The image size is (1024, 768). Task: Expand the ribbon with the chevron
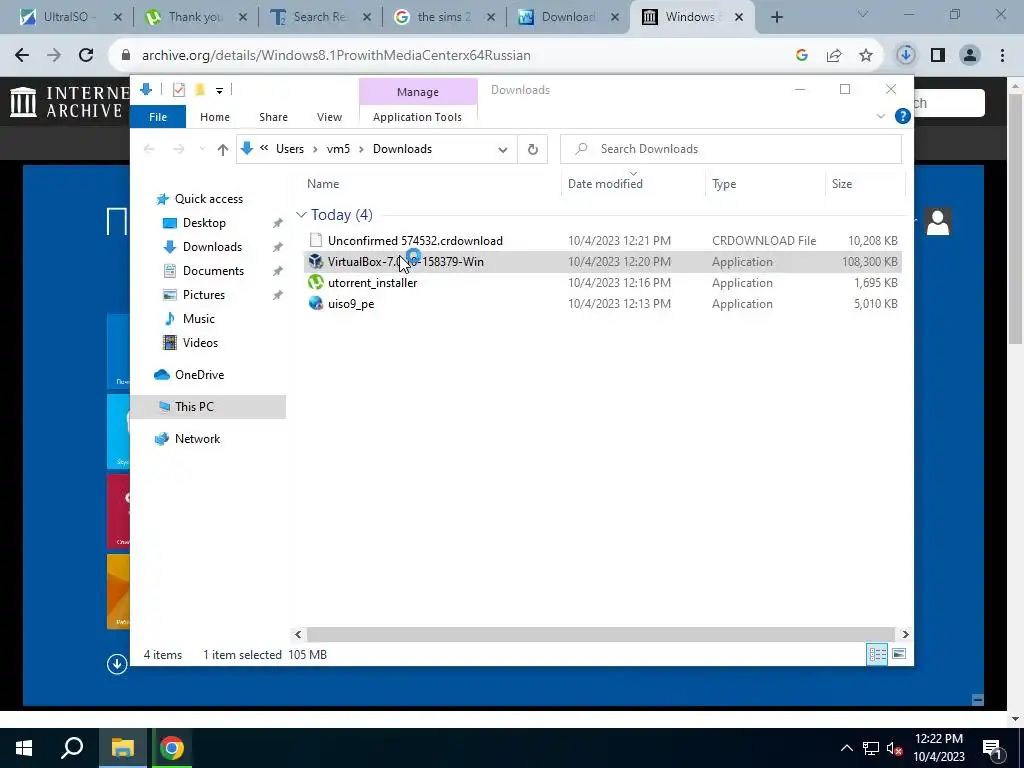point(880,116)
